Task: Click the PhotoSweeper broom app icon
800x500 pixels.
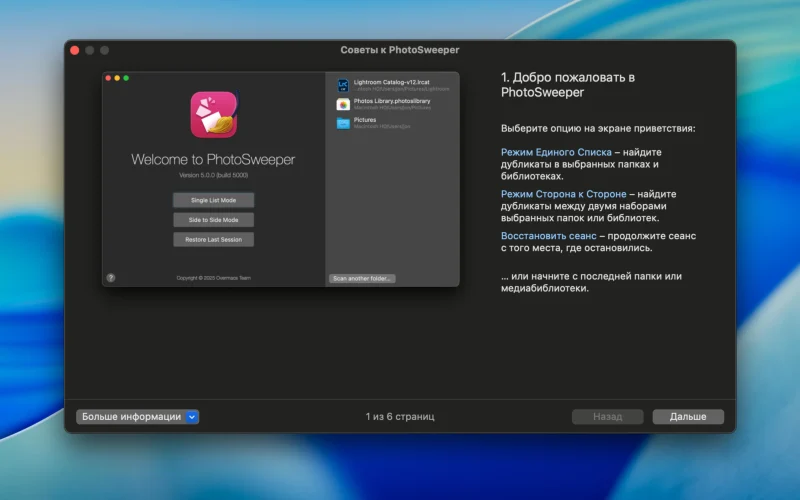Action: point(214,115)
